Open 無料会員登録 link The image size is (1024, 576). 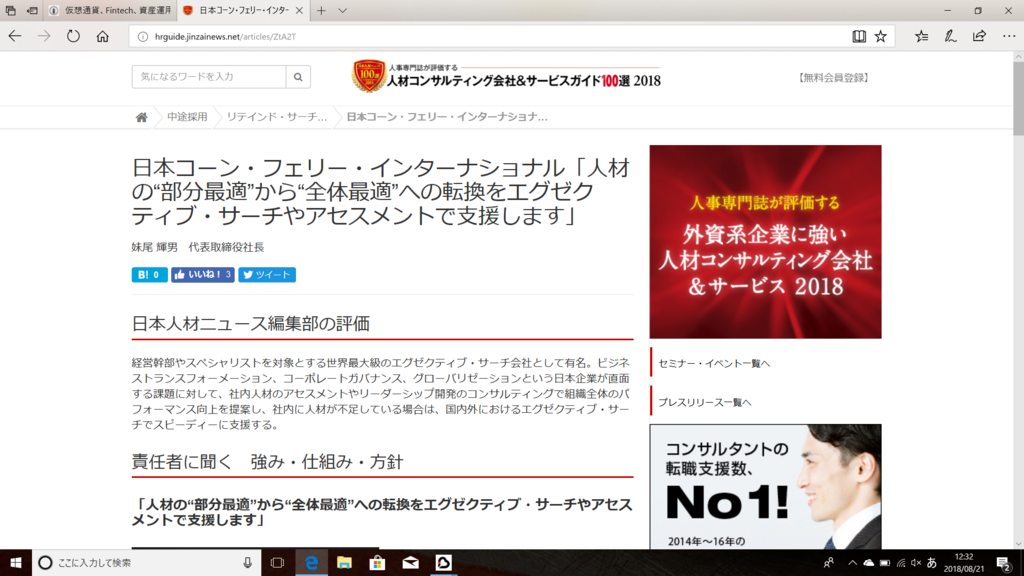[x=833, y=78]
